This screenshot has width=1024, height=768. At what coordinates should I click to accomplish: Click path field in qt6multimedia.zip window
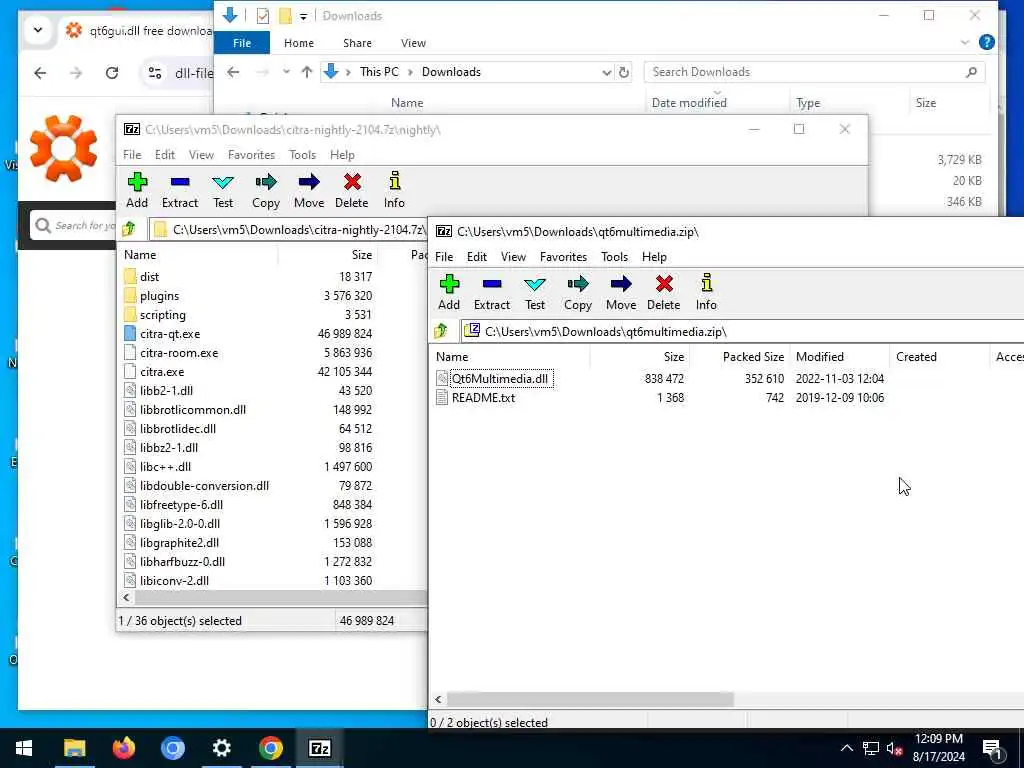tap(742, 331)
